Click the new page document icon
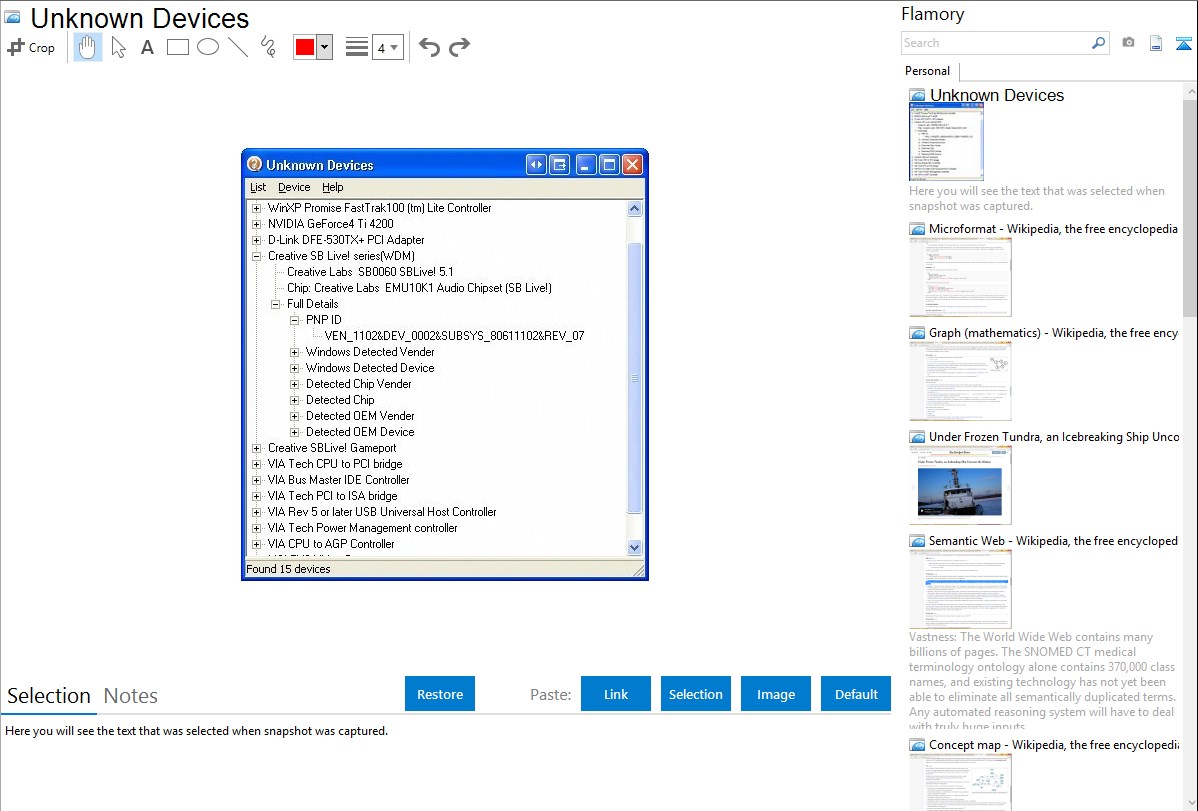The height and width of the screenshot is (811, 1198). 1156,43
